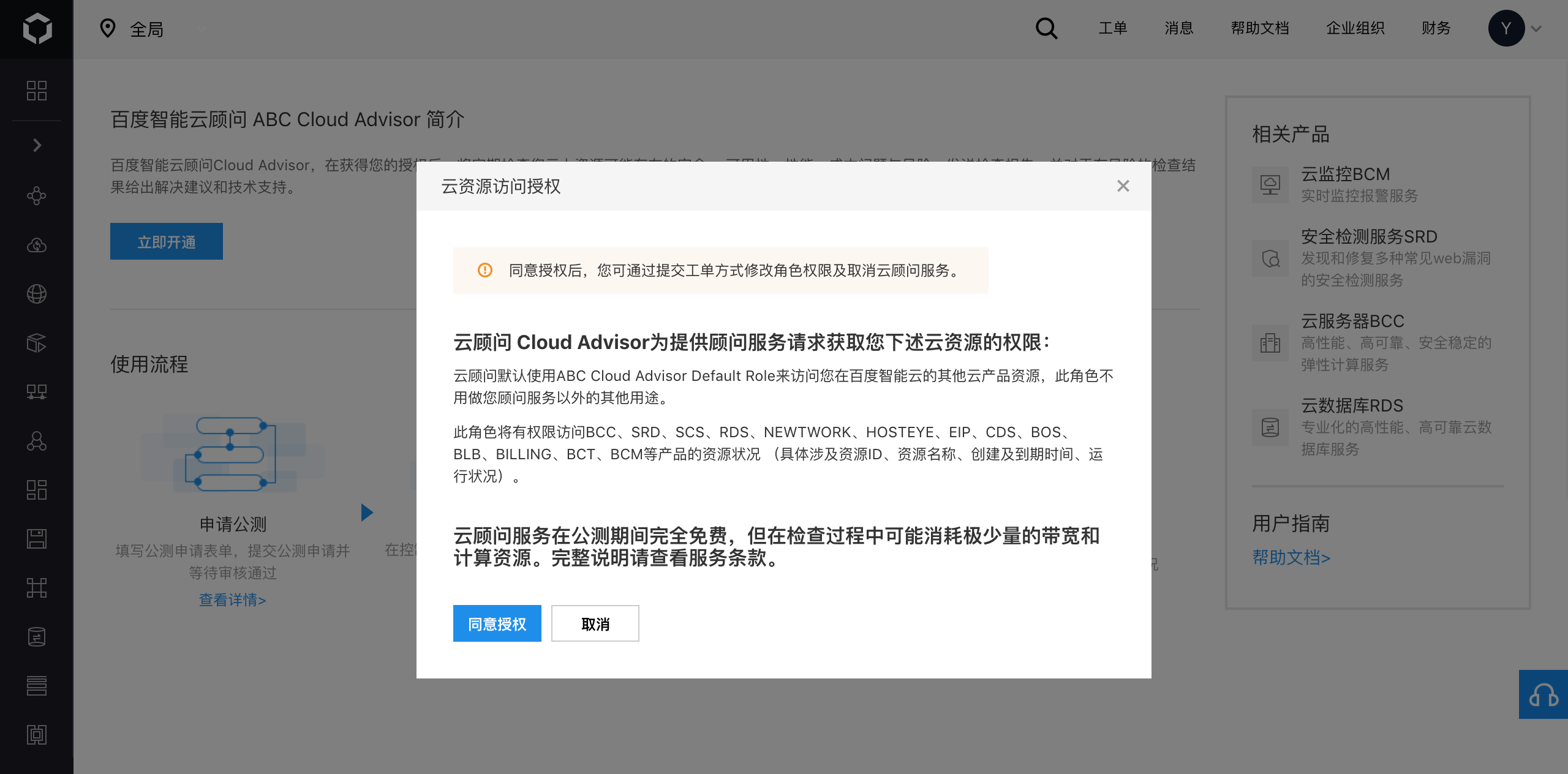Open the 企业组织 menu
1568x774 pixels.
tap(1355, 28)
